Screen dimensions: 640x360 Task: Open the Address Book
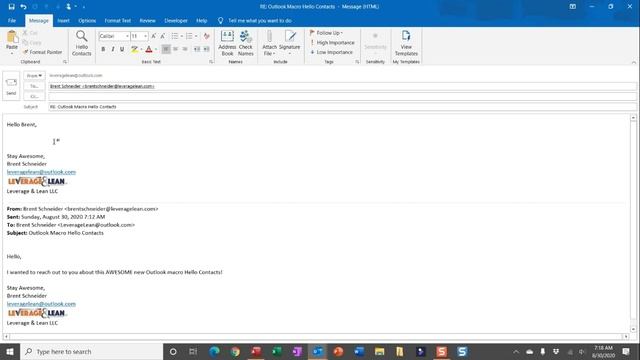tap(227, 43)
